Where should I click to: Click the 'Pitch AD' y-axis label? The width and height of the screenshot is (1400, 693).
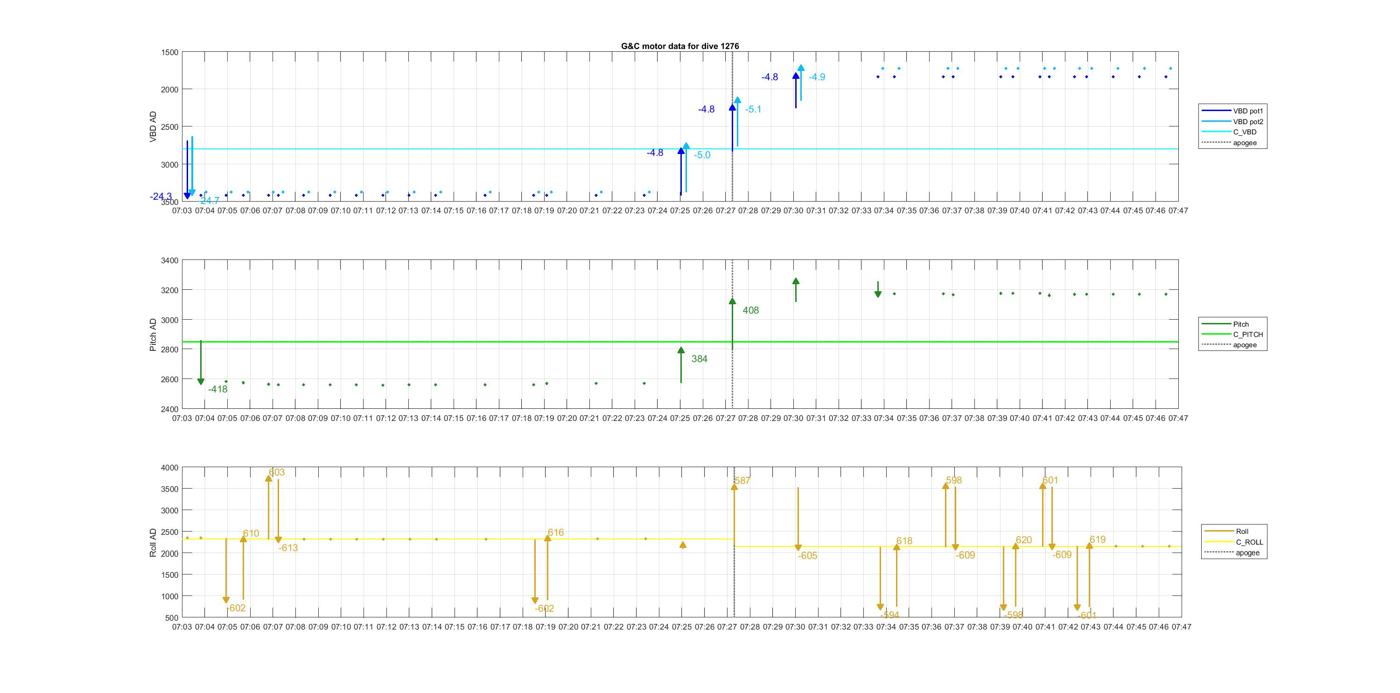(153, 335)
